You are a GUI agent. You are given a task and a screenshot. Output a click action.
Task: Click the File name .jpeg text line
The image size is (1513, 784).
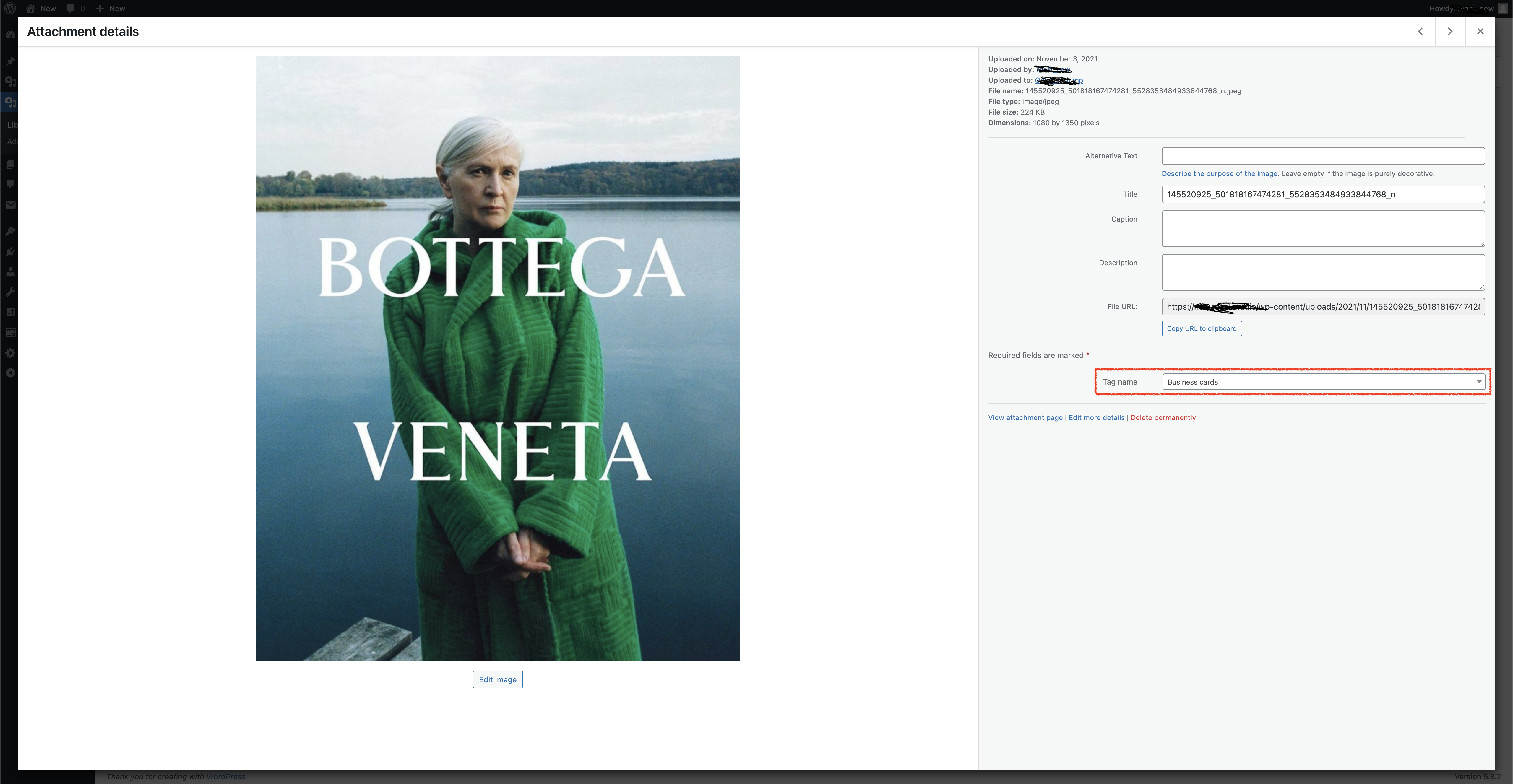(x=1114, y=91)
